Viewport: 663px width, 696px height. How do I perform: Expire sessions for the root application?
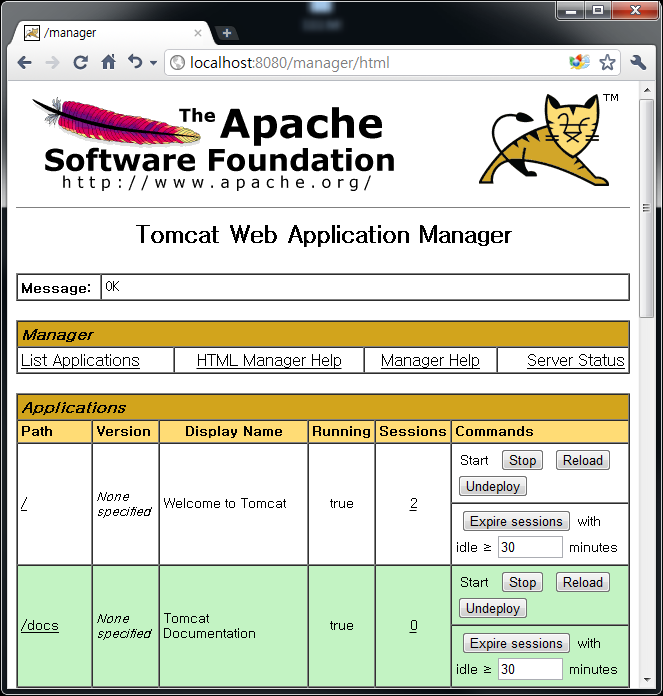pos(516,521)
